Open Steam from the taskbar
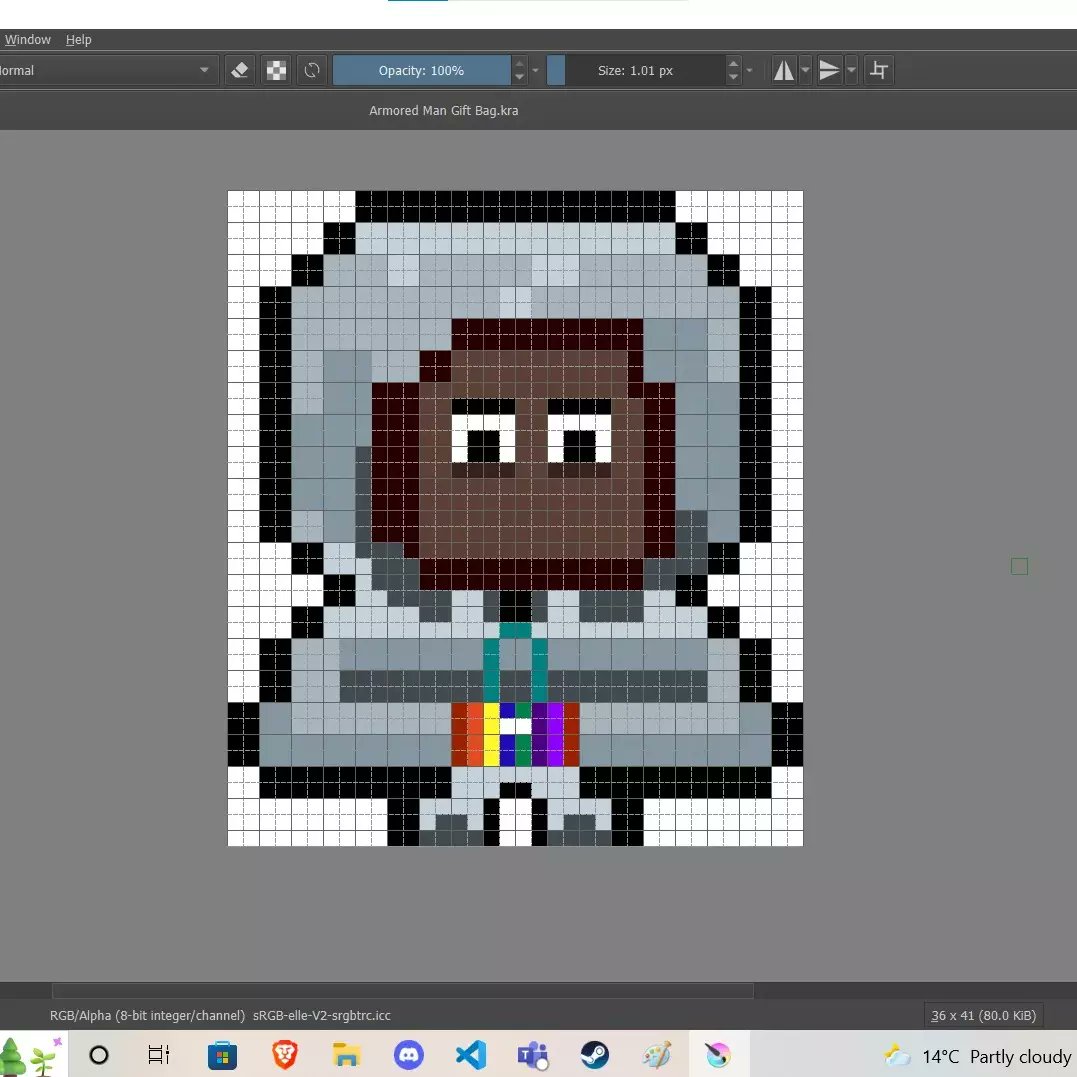The image size is (1077, 1077). [595, 1055]
